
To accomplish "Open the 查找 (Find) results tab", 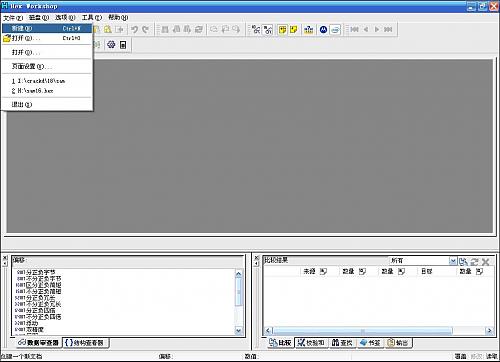I will tap(342, 342).
